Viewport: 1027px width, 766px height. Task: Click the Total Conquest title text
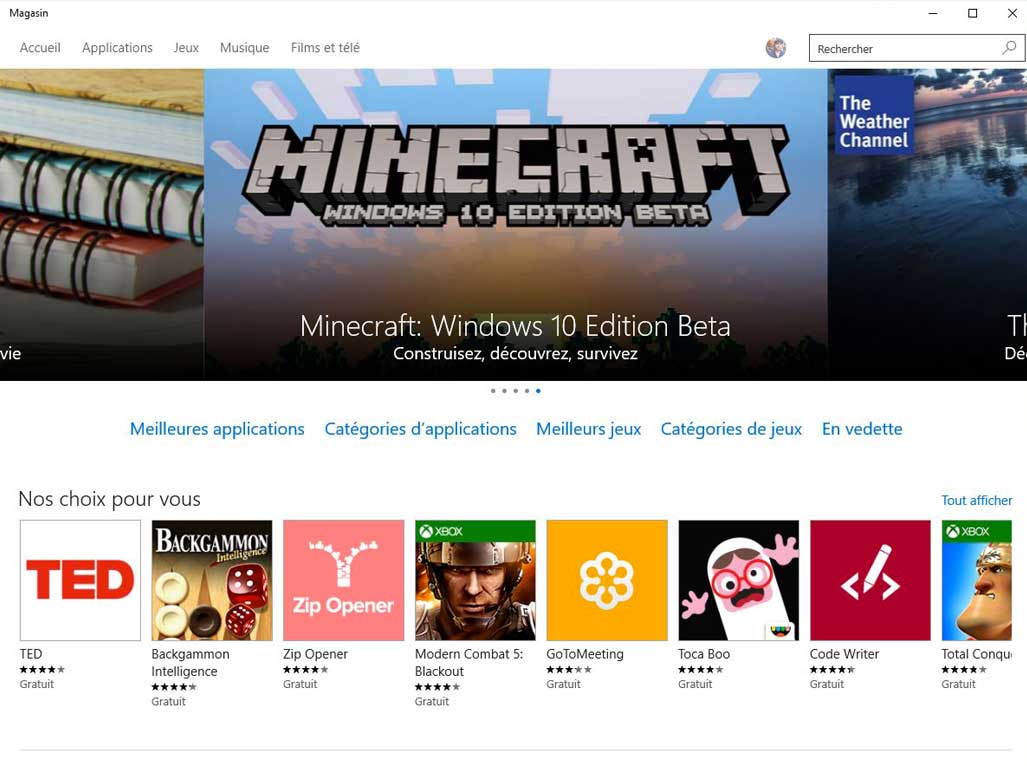(x=977, y=654)
